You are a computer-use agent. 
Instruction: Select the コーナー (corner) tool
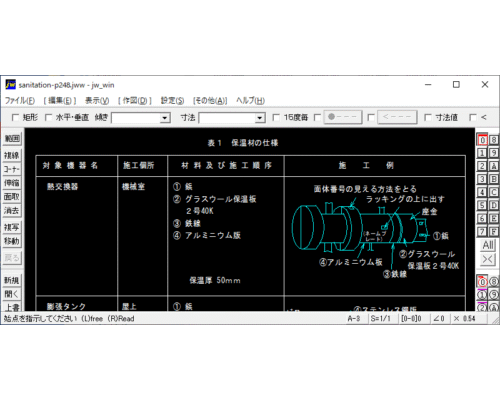[12, 169]
